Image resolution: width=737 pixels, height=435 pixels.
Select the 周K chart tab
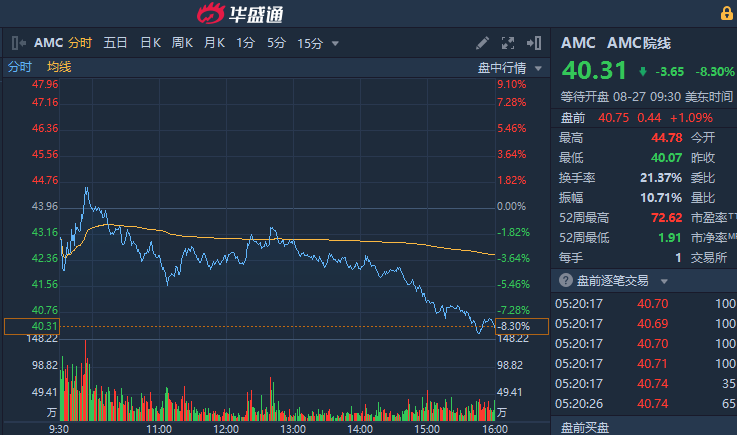point(182,43)
